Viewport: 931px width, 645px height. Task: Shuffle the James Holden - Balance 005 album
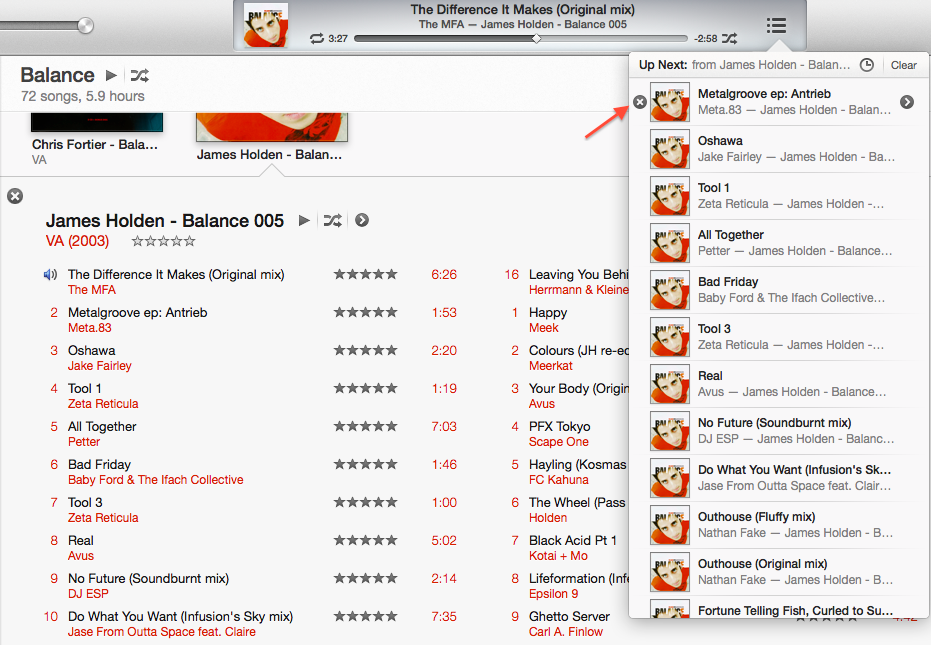coord(332,220)
